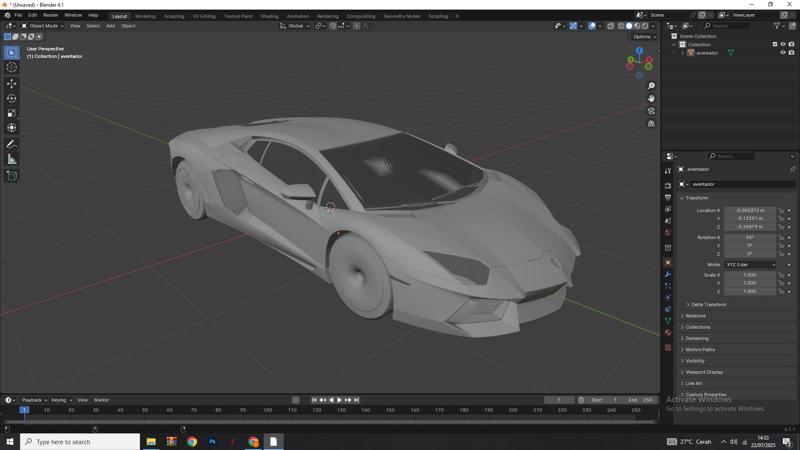
Task: Activate the 3D Cursor tool
Action: pyautogui.click(x=12, y=67)
